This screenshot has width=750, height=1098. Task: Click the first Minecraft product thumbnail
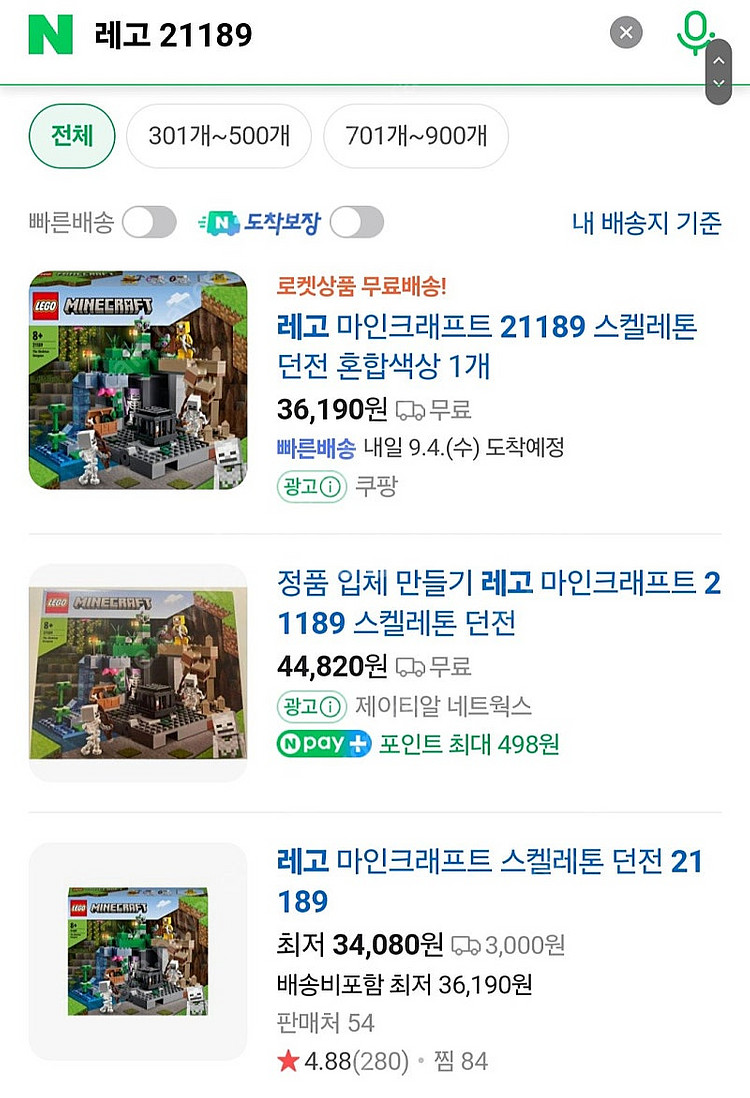pyautogui.click(x=138, y=380)
